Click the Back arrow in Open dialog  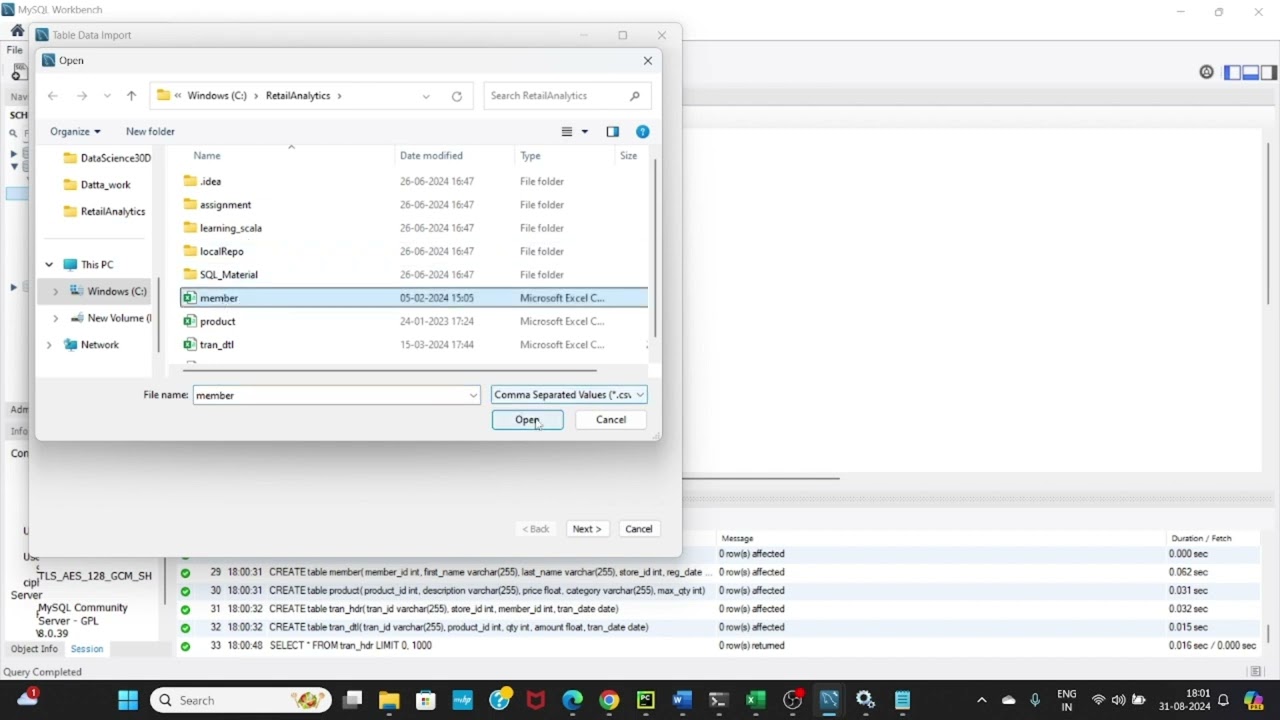tap(53, 96)
